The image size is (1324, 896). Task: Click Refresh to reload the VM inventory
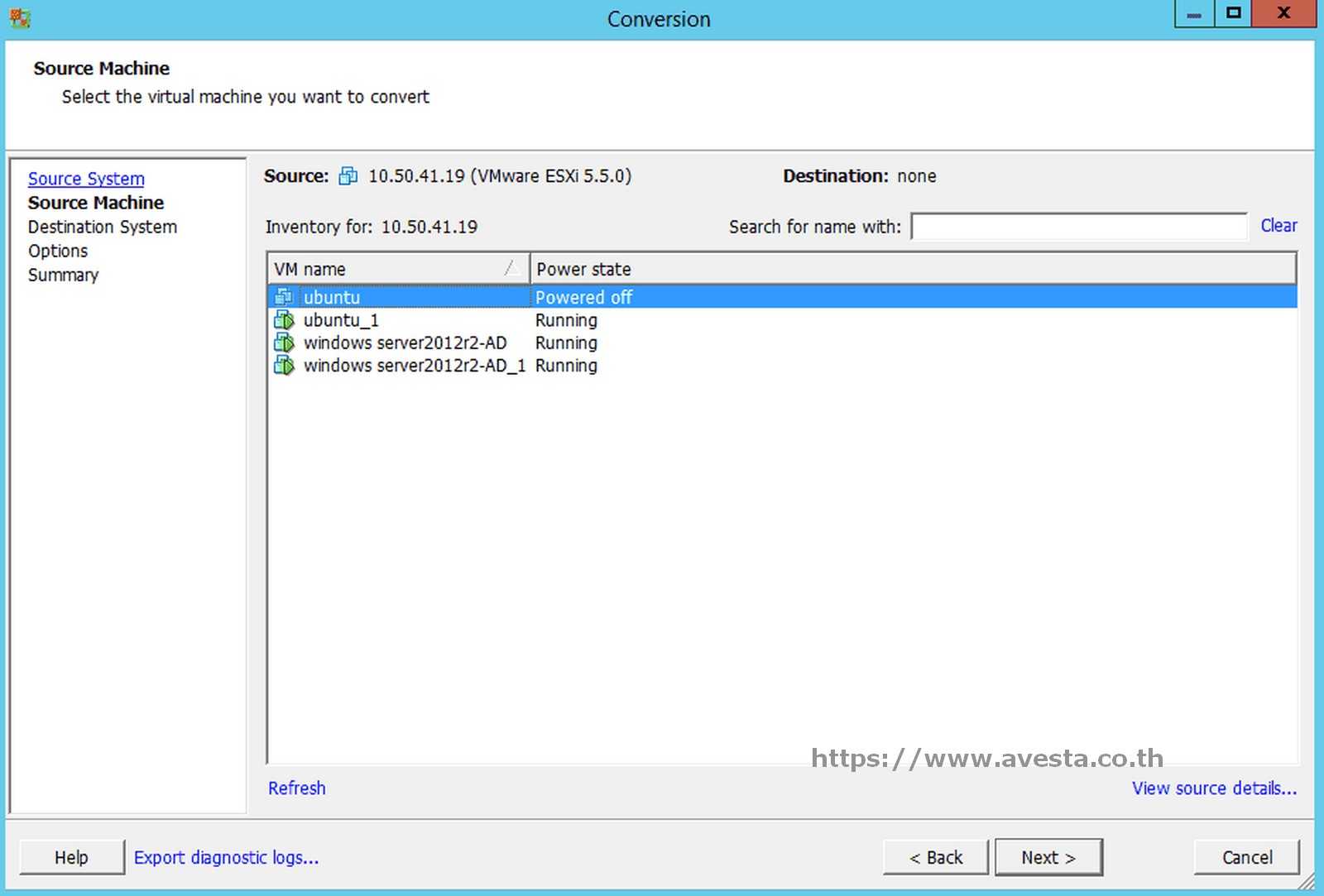[296, 788]
